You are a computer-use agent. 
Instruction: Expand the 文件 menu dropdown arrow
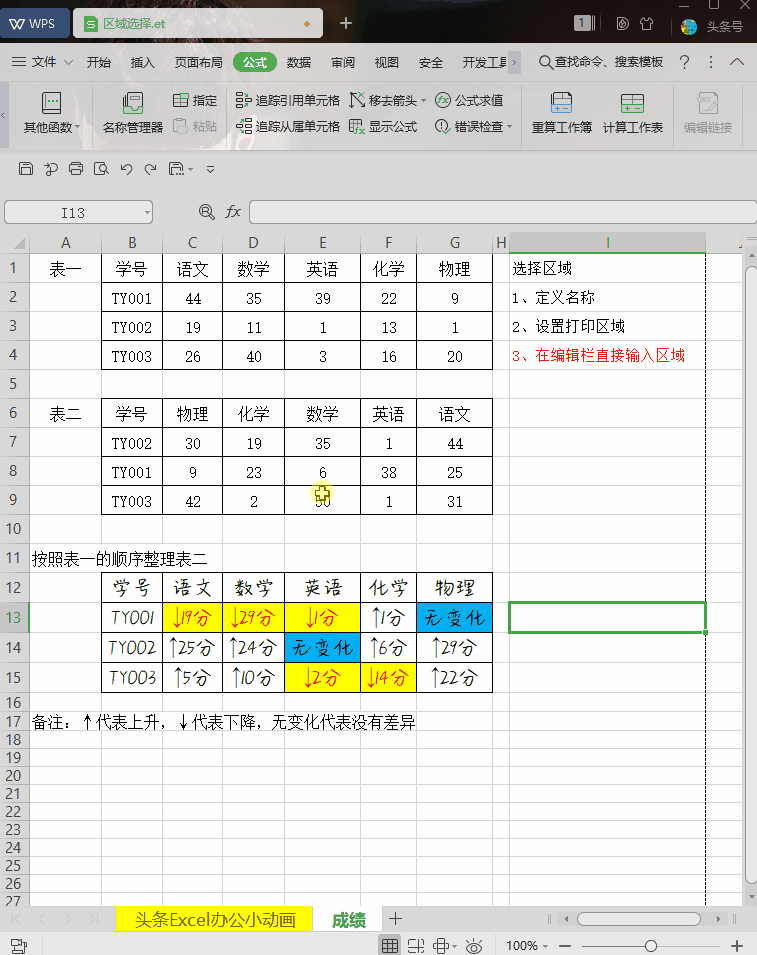68,62
